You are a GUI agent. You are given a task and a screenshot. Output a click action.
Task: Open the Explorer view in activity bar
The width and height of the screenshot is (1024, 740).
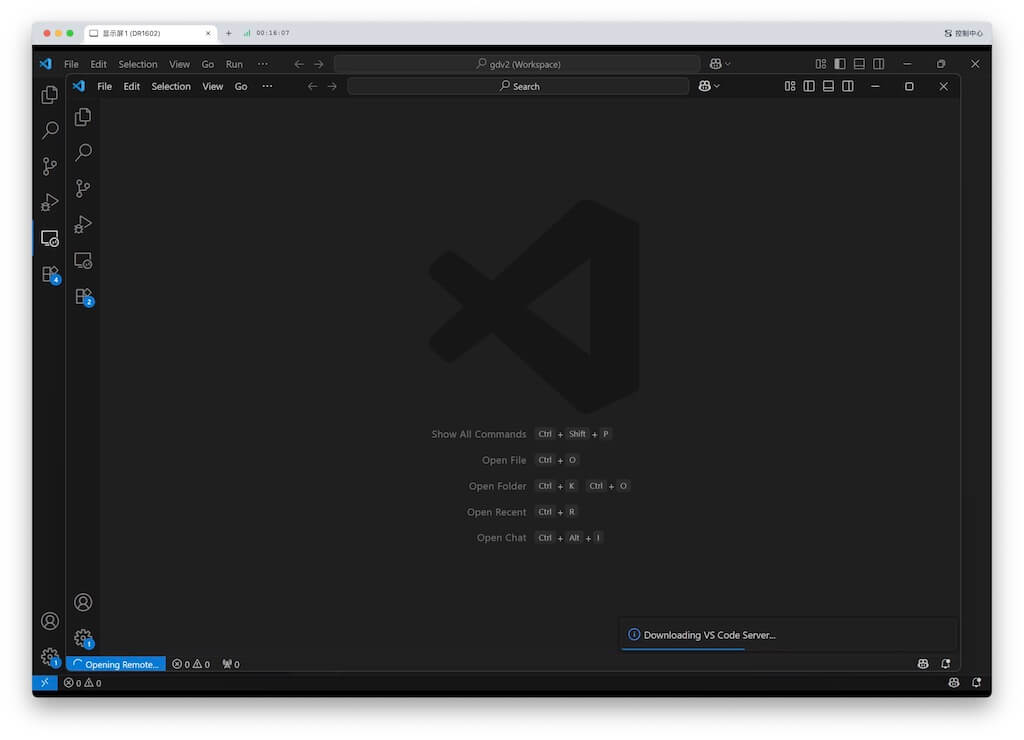(x=84, y=117)
